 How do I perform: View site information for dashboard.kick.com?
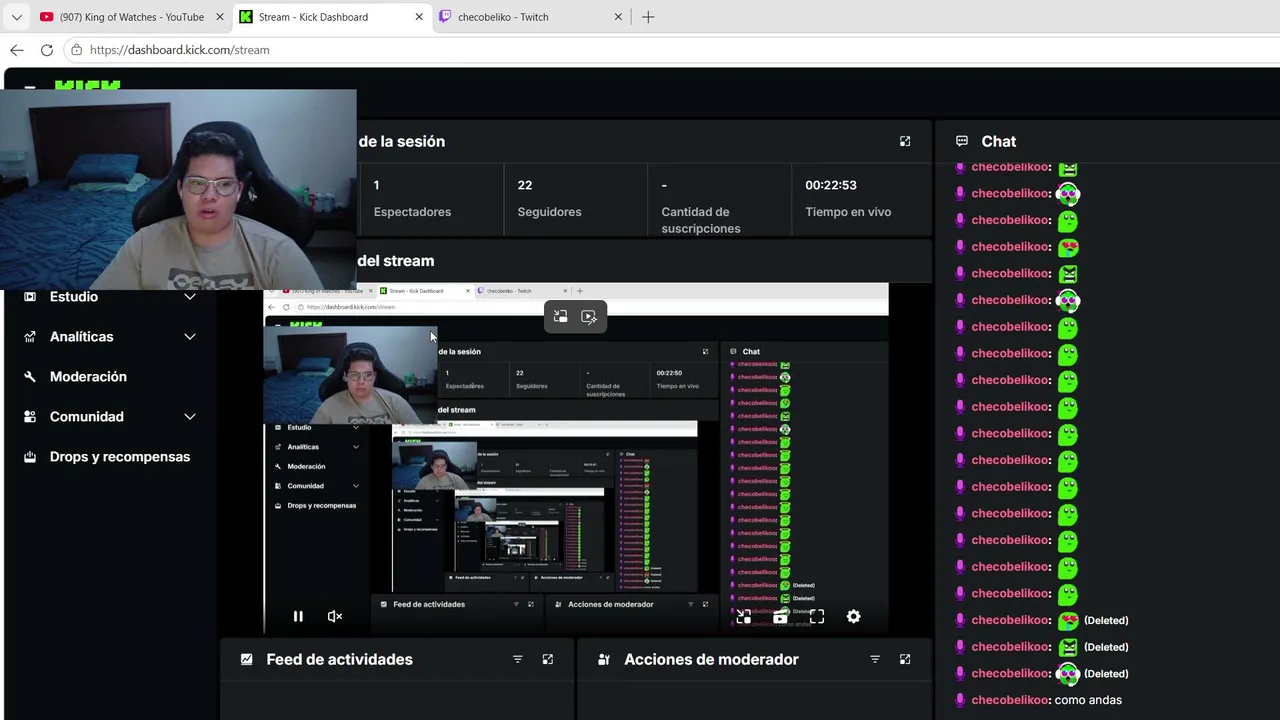[x=77, y=50]
